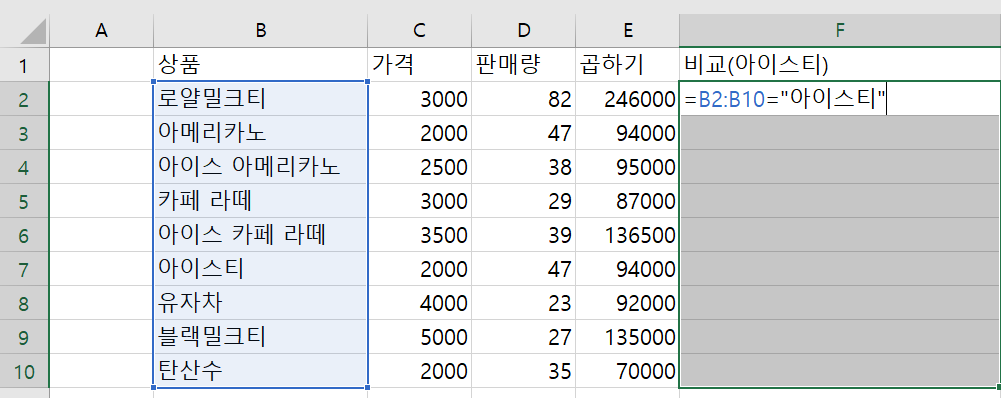1001x398 pixels.
Task: Select column D header
Action: [x=523, y=30]
